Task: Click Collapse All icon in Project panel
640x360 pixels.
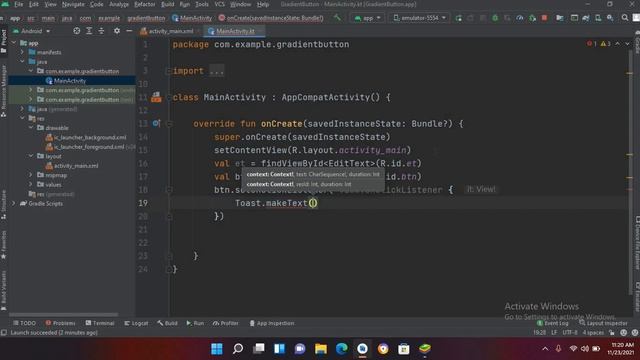Action: point(101,31)
